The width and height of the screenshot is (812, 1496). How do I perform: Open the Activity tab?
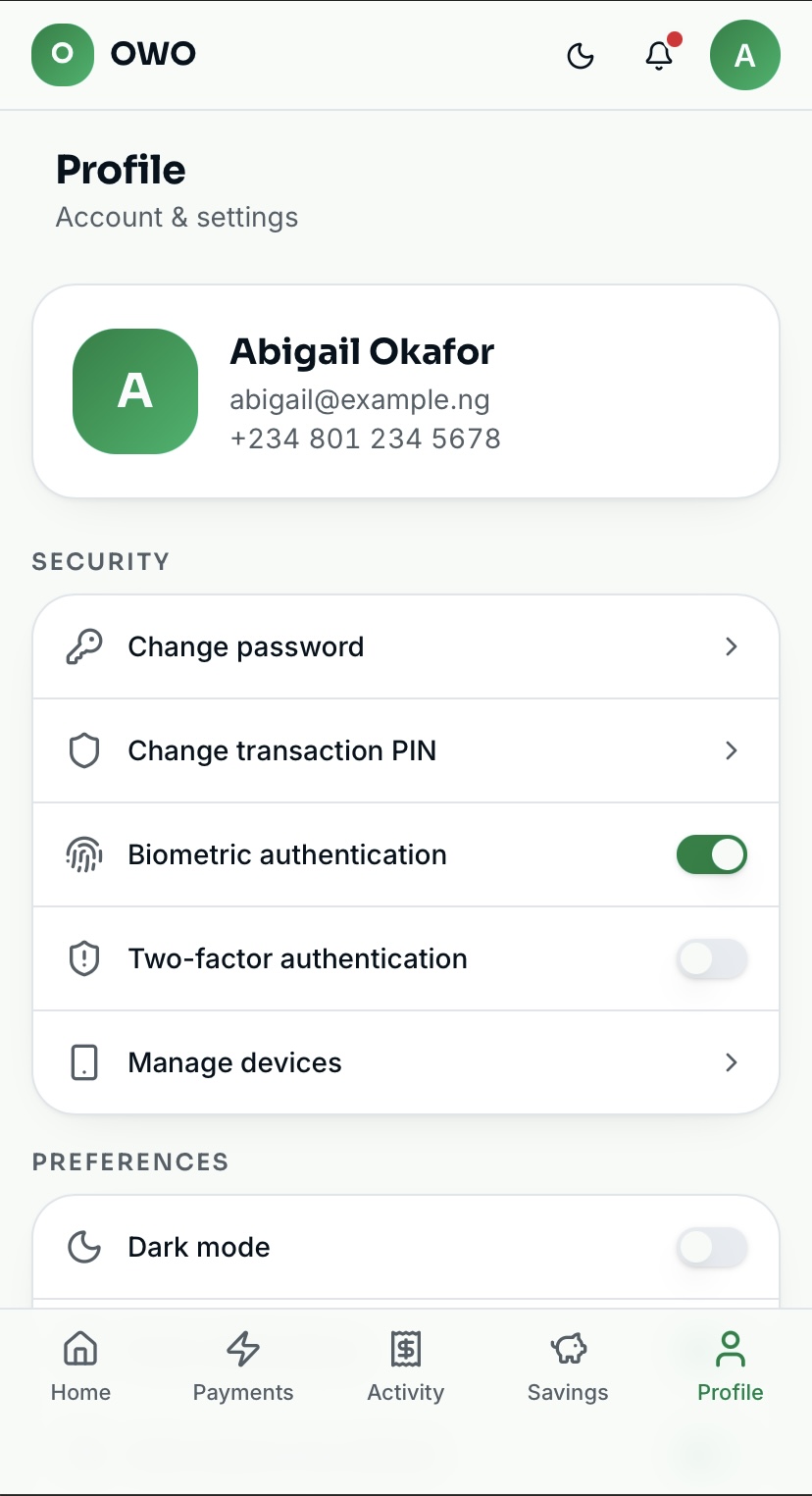(x=406, y=1367)
